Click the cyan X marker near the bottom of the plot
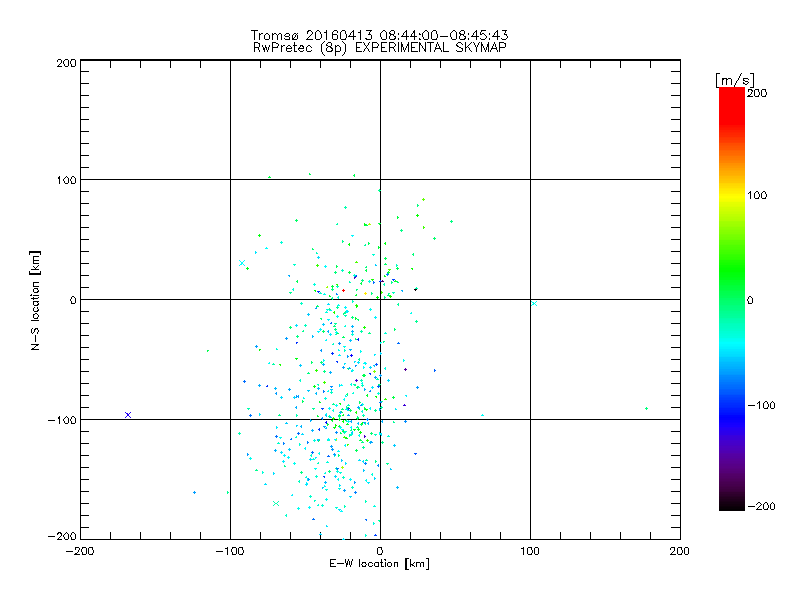Screen dimensions: 800x600 click(x=276, y=504)
